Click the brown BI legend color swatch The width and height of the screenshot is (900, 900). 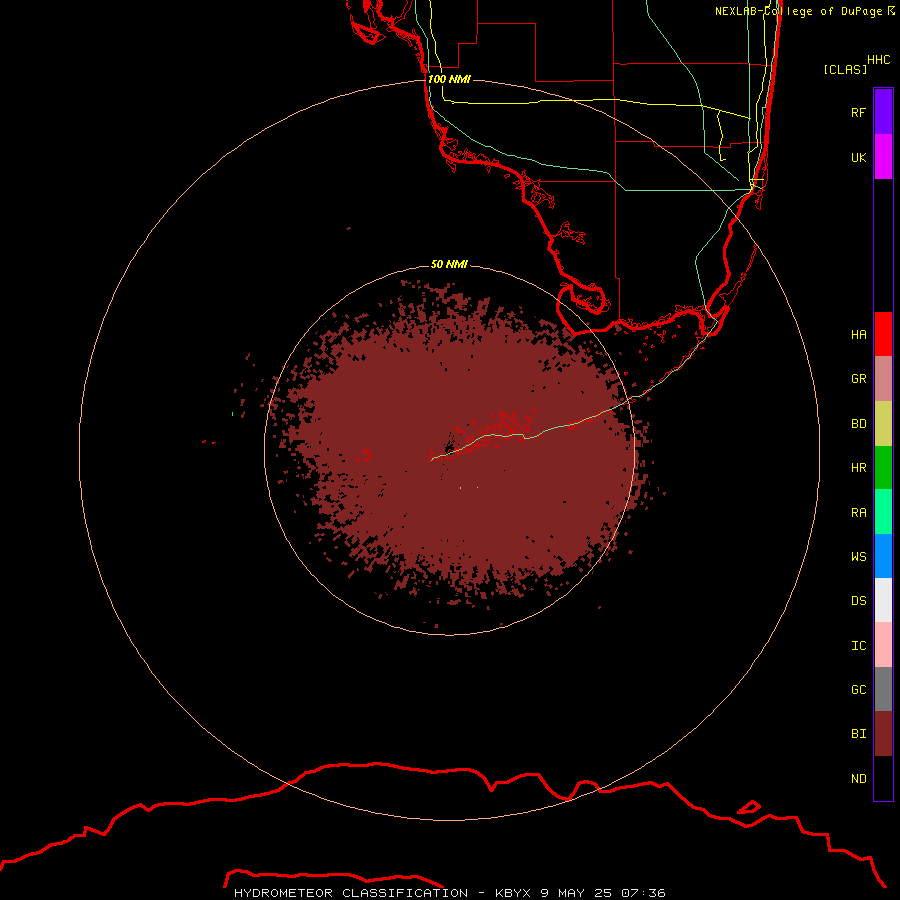pyautogui.click(x=883, y=734)
